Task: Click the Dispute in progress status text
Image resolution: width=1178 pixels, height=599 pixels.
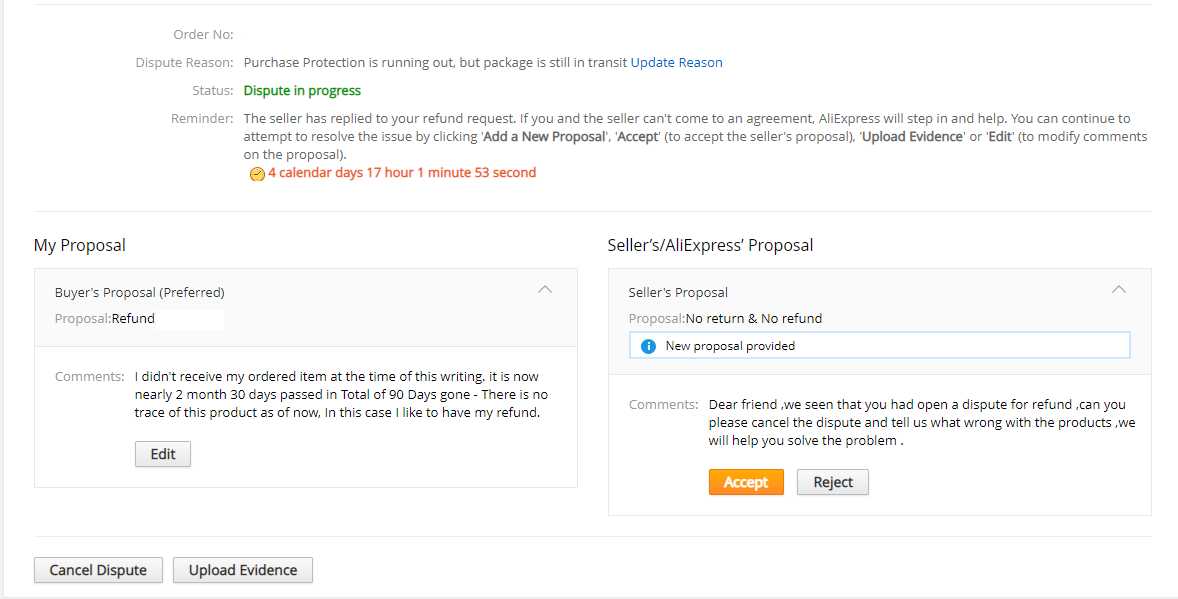Action: [x=302, y=90]
